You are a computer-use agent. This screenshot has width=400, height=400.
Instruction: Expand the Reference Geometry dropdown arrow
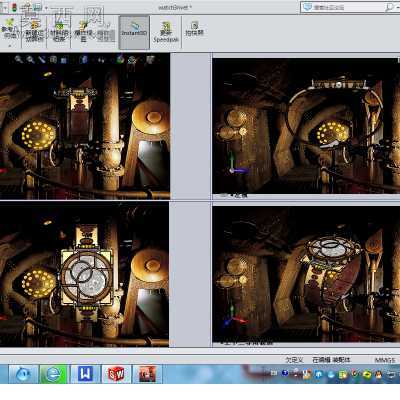pos(10,45)
